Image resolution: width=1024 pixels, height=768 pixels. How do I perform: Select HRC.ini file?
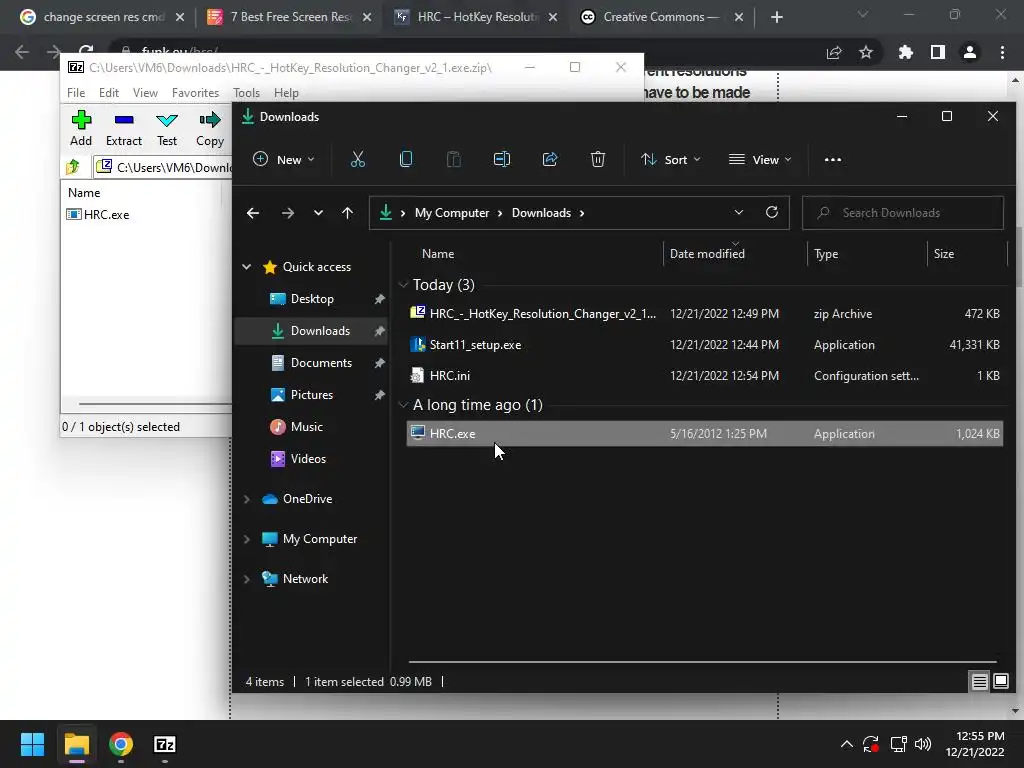[x=705, y=376]
